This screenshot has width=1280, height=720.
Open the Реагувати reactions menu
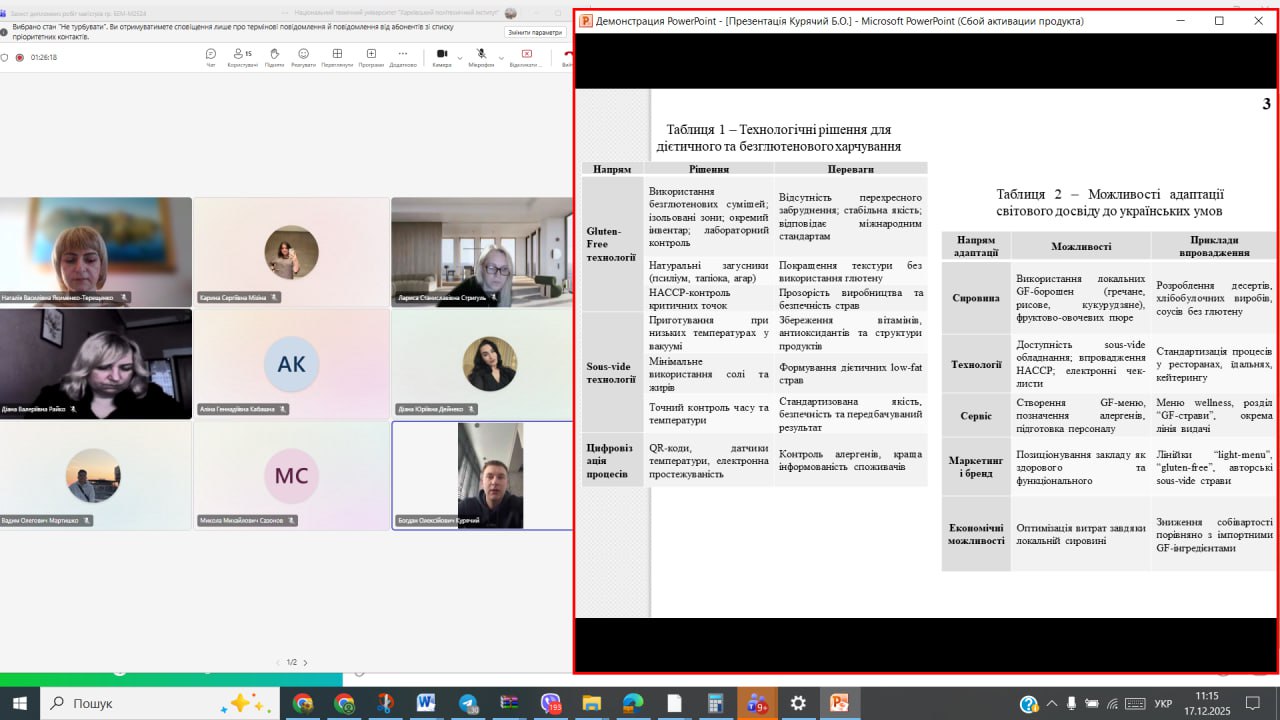click(x=303, y=56)
